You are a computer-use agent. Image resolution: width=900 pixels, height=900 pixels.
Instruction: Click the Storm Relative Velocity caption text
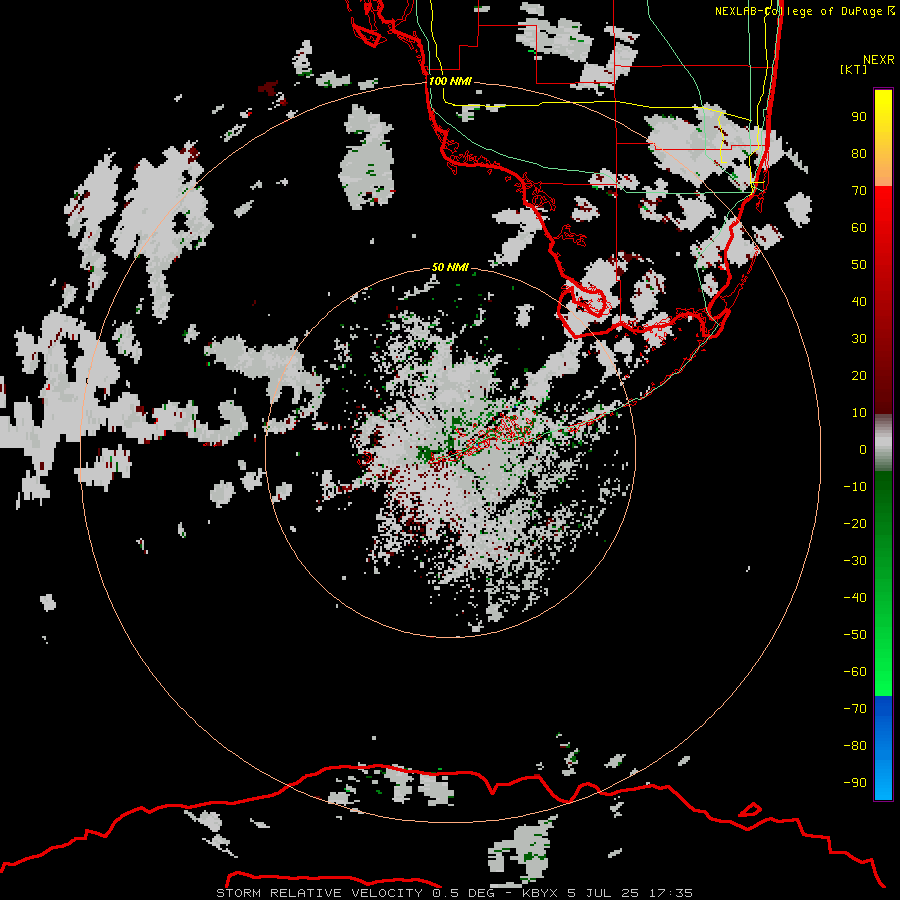point(454,893)
